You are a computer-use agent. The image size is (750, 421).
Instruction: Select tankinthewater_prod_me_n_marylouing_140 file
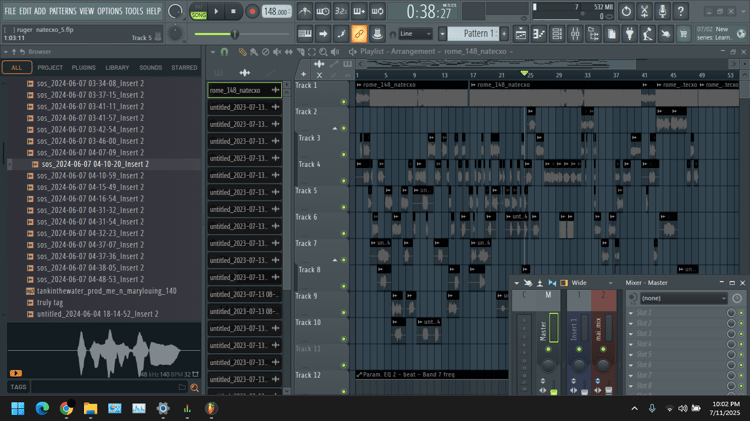pyautogui.click(x=106, y=291)
